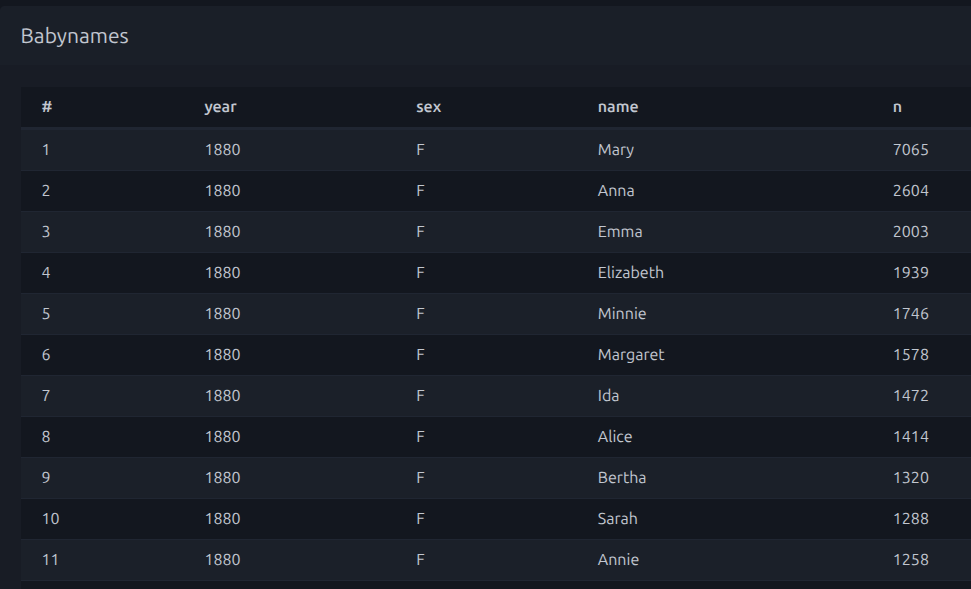971x589 pixels.
Task: Pick the 'Elizabeth' row name cell
Action: point(631,273)
